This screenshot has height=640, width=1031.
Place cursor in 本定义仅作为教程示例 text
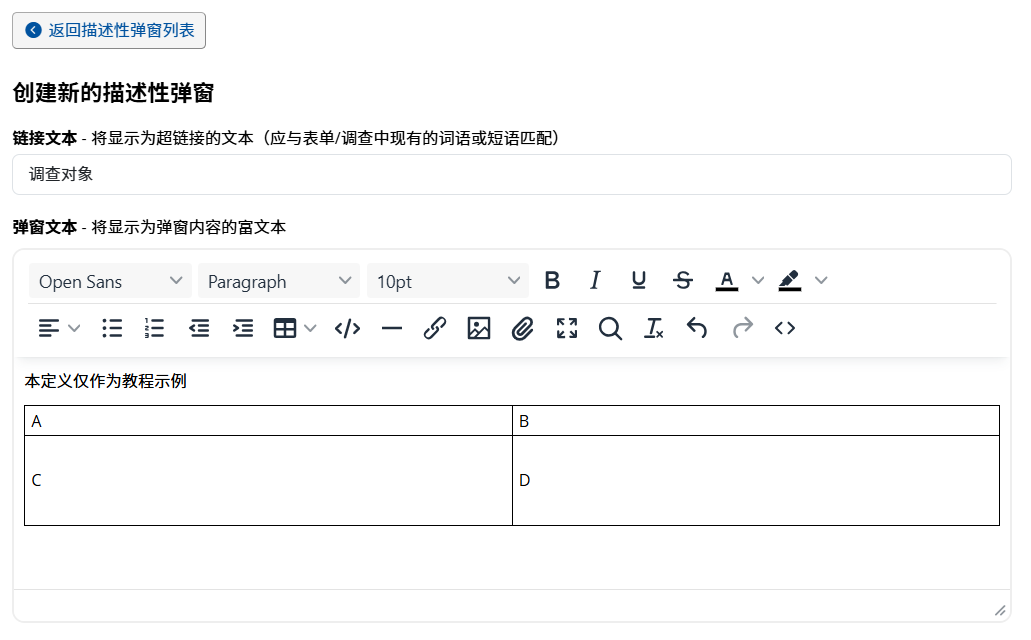coord(106,382)
